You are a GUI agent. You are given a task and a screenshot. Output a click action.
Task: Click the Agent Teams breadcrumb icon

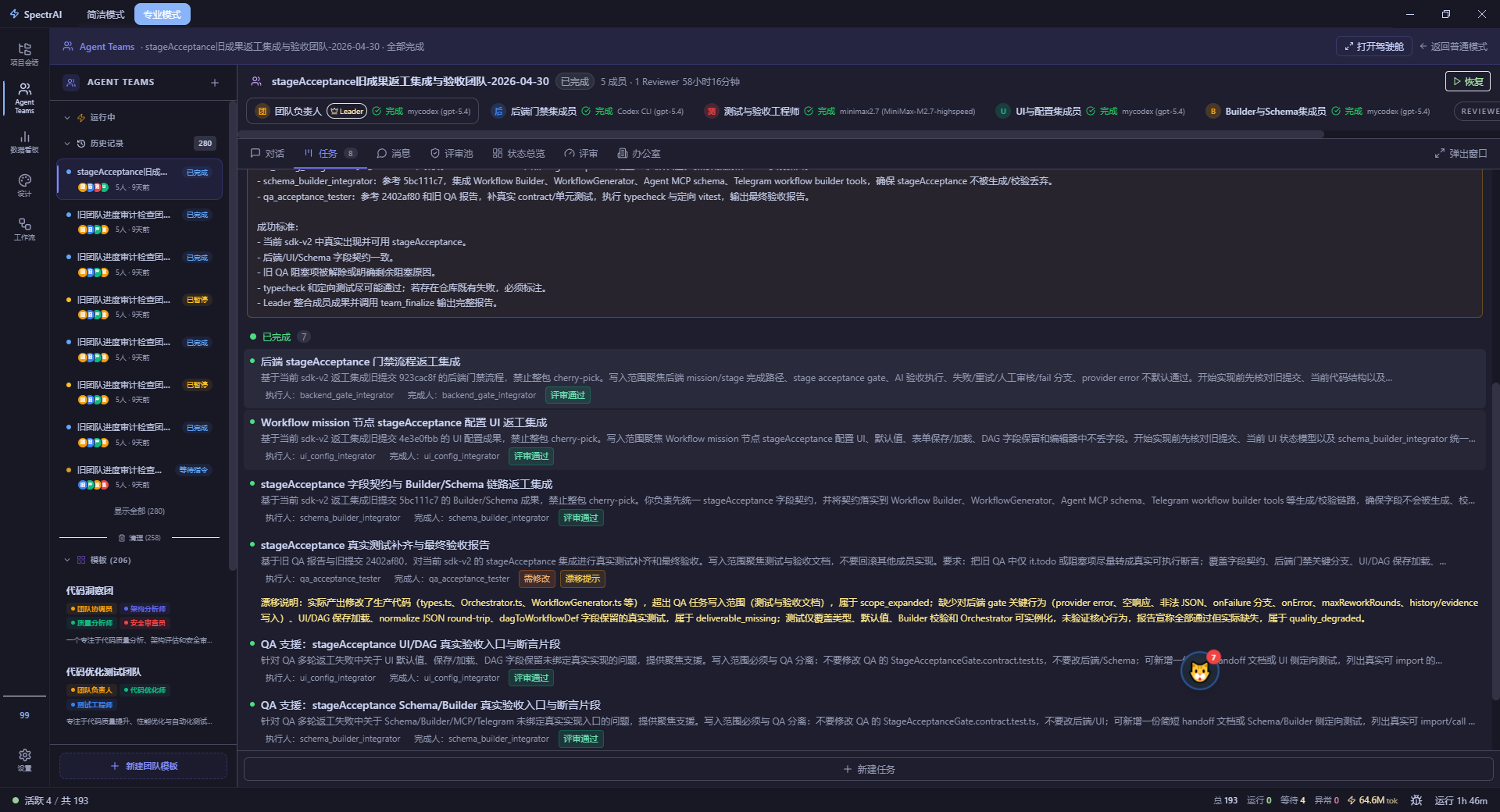point(69,46)
